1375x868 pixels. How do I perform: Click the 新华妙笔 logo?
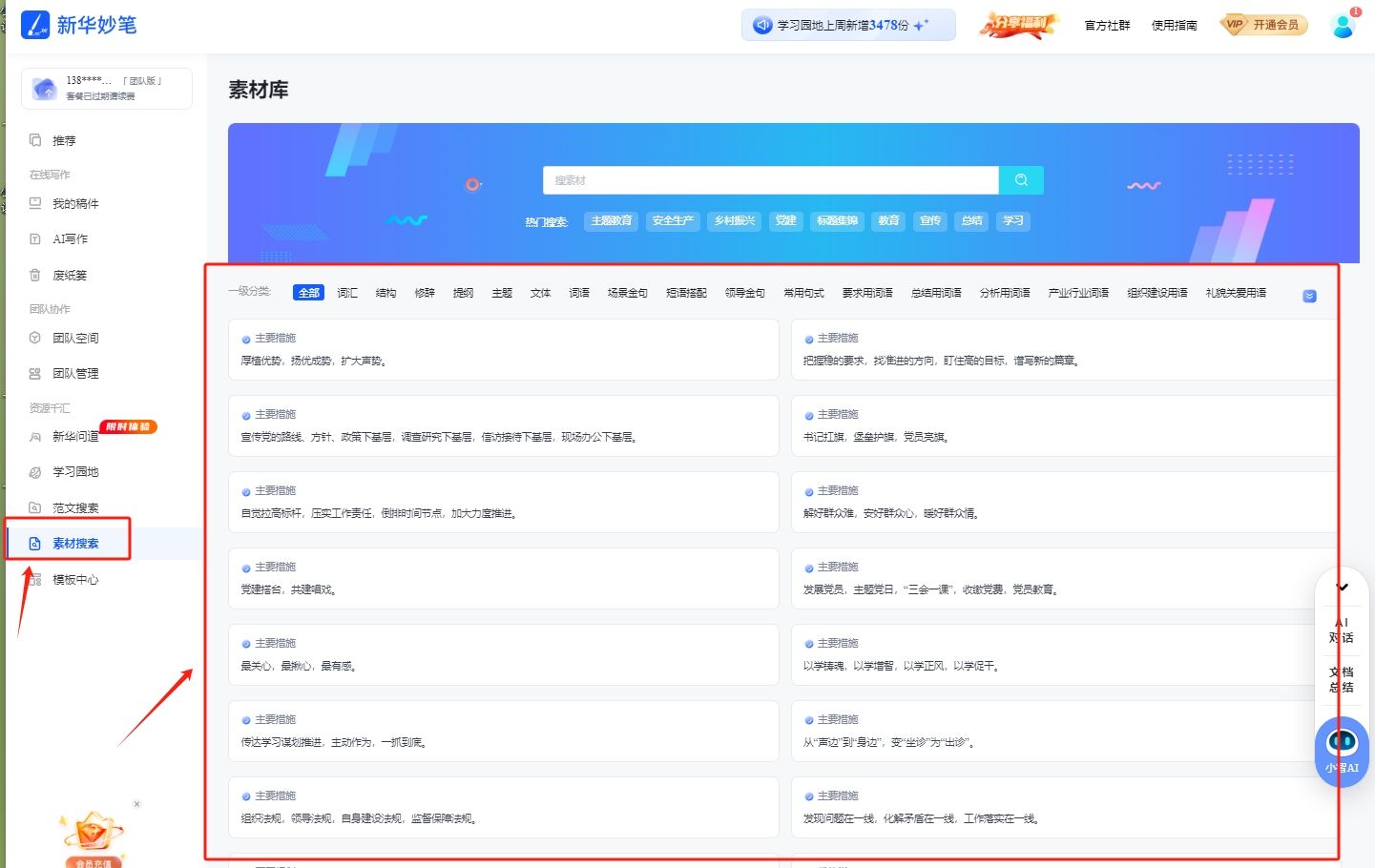click(79, 25)
